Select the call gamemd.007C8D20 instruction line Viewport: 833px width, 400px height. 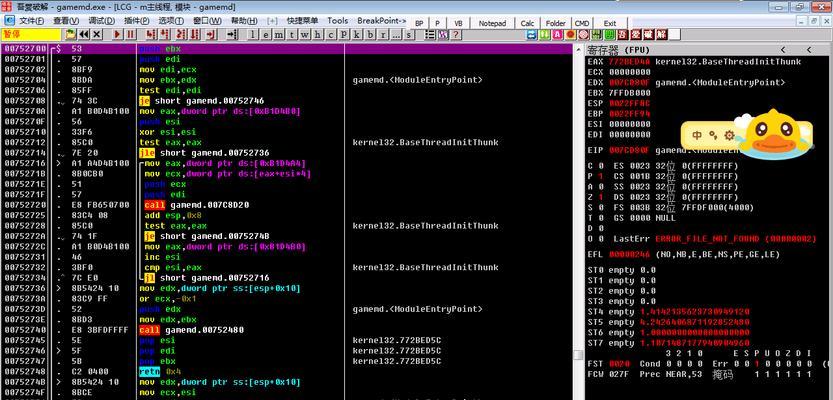coord(197,205)
